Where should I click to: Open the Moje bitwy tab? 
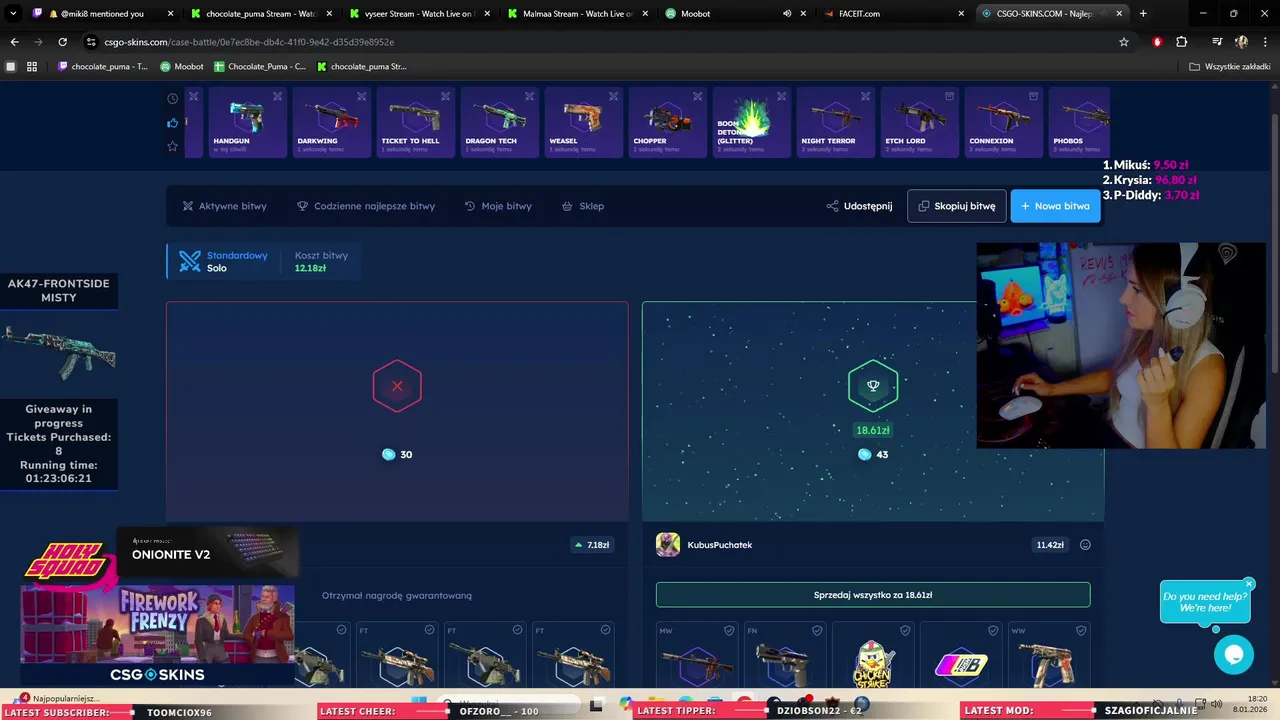click(x=498, y=206)
